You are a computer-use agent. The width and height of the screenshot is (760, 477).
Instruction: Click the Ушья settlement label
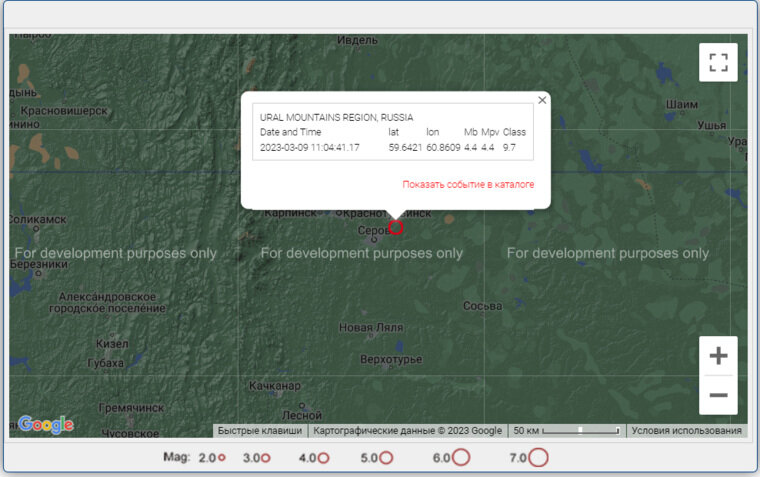pyautogui.click(x=712, y=126)
